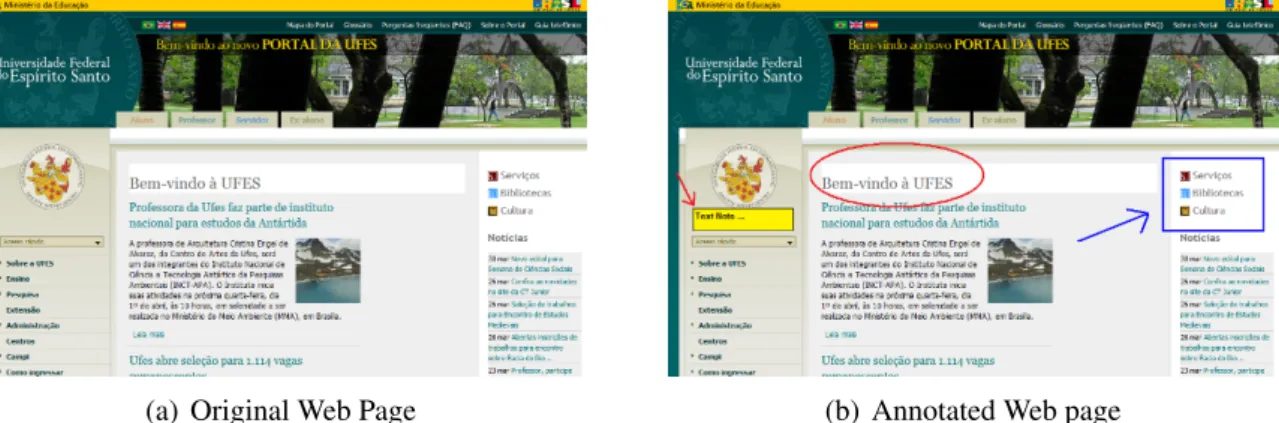This screenshot has height=423, width=1279.
Task: Open the Bibliotecas link on the annotated page
Action: 1218,192
